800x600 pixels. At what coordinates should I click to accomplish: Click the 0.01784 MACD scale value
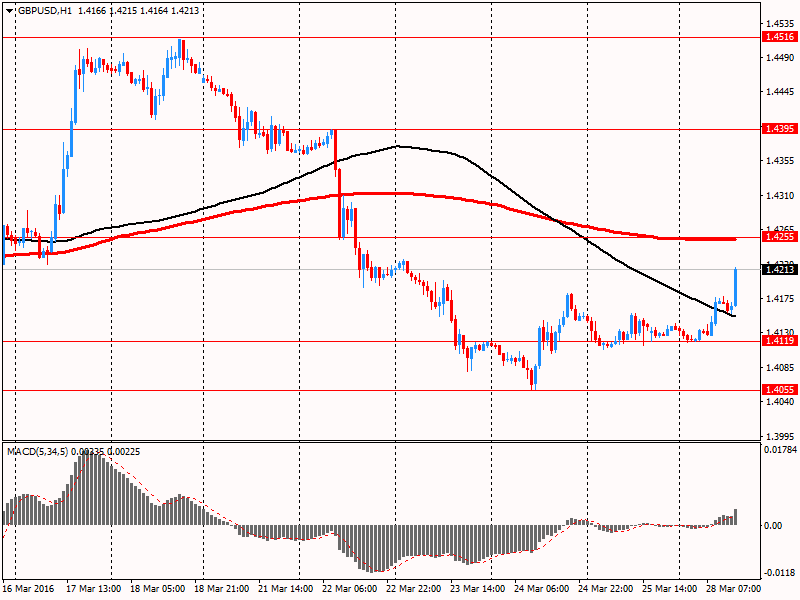[780, 449]
